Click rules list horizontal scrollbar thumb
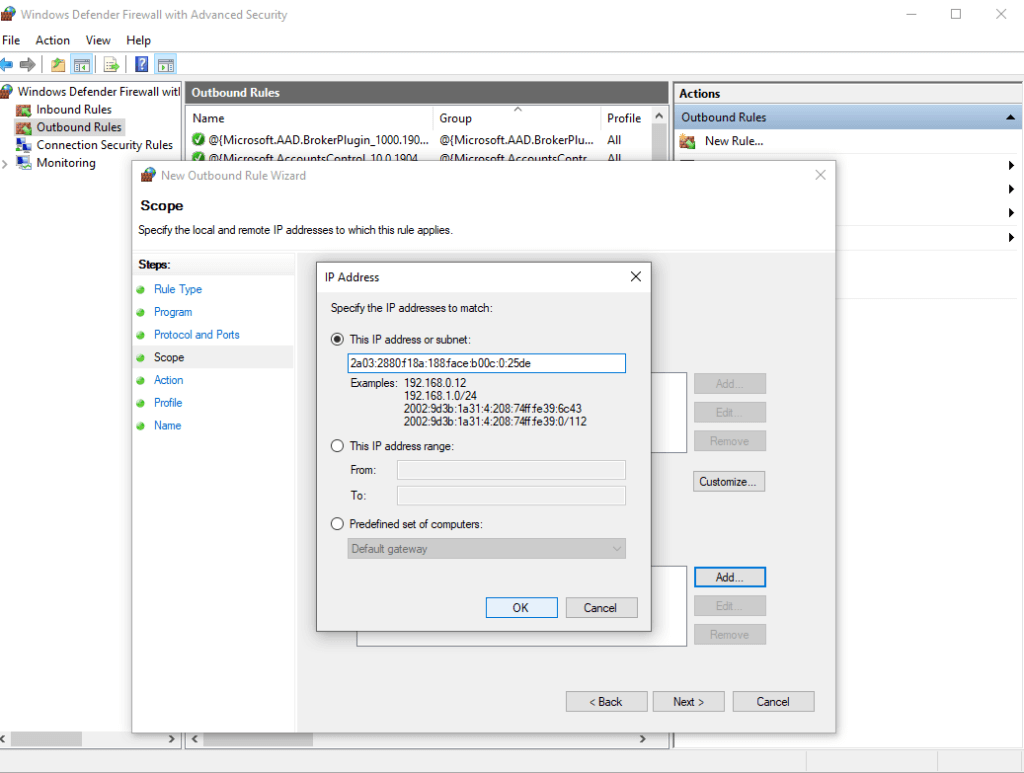The image size is (1024, 773). [x=258, y=738]
